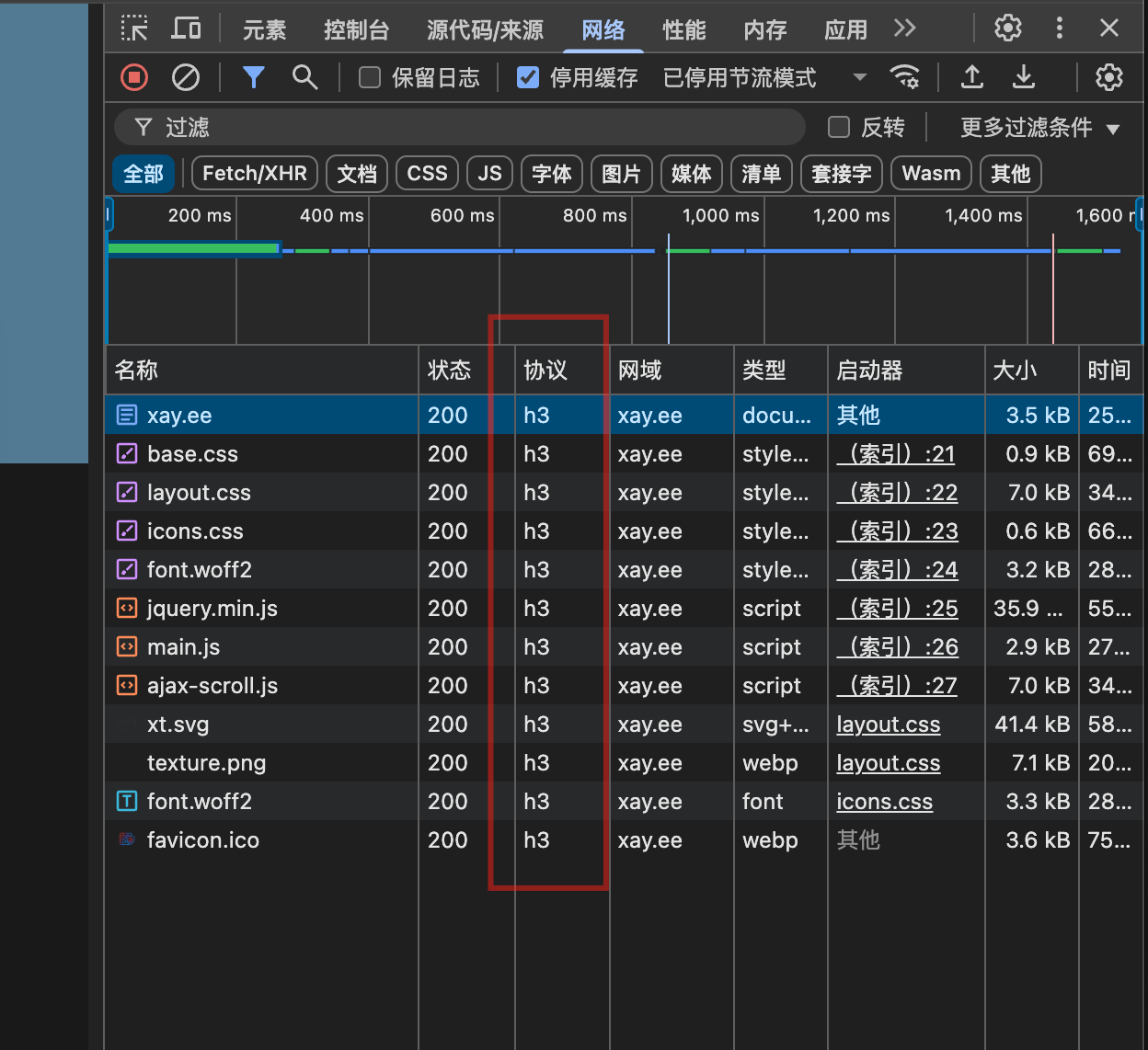Enable the 保留日志 checkbox

coord(370,77)
